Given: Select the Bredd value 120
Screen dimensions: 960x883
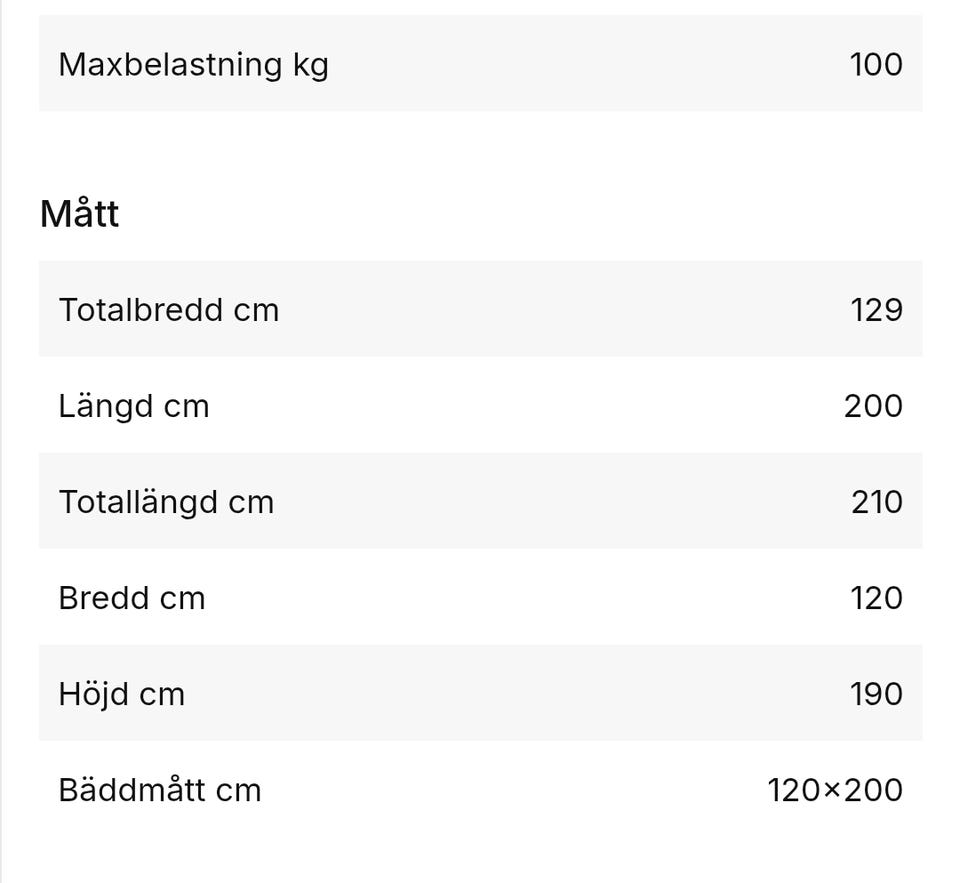Looking at the screenshot, I should point(876,598).
